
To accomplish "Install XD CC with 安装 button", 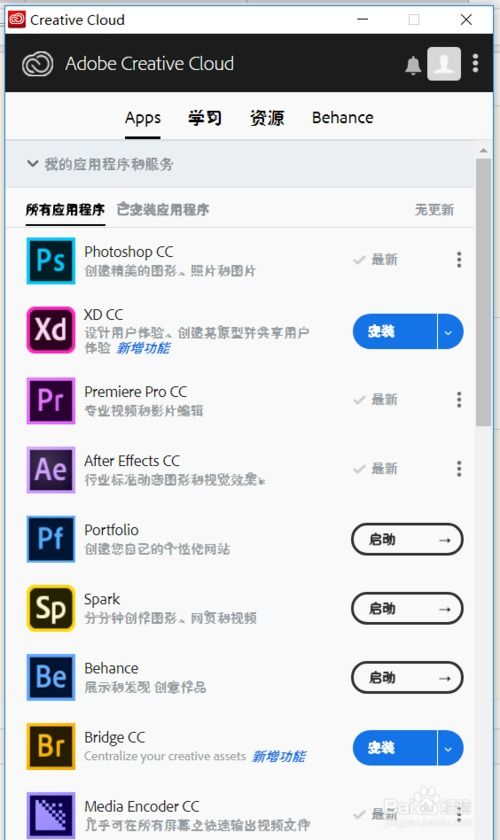I will (394, 332).
